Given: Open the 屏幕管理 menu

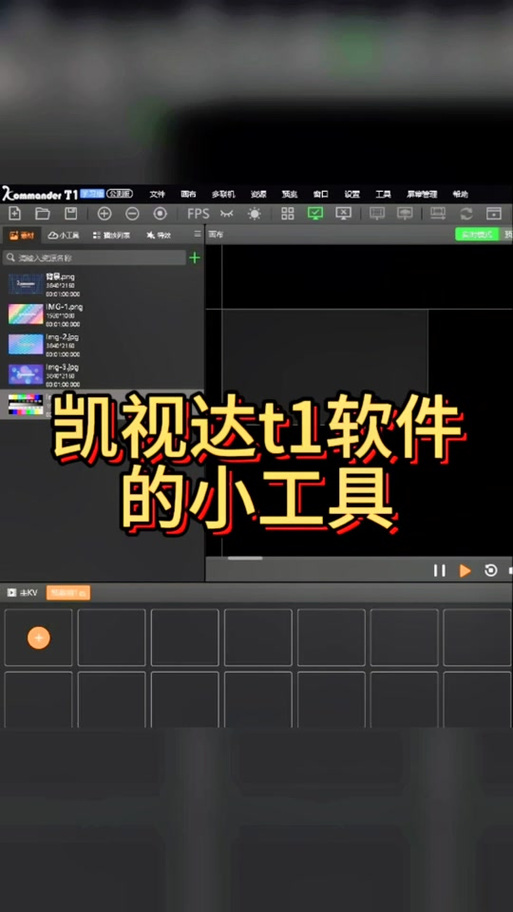Looking at the screenshot, I should (422, 194).
